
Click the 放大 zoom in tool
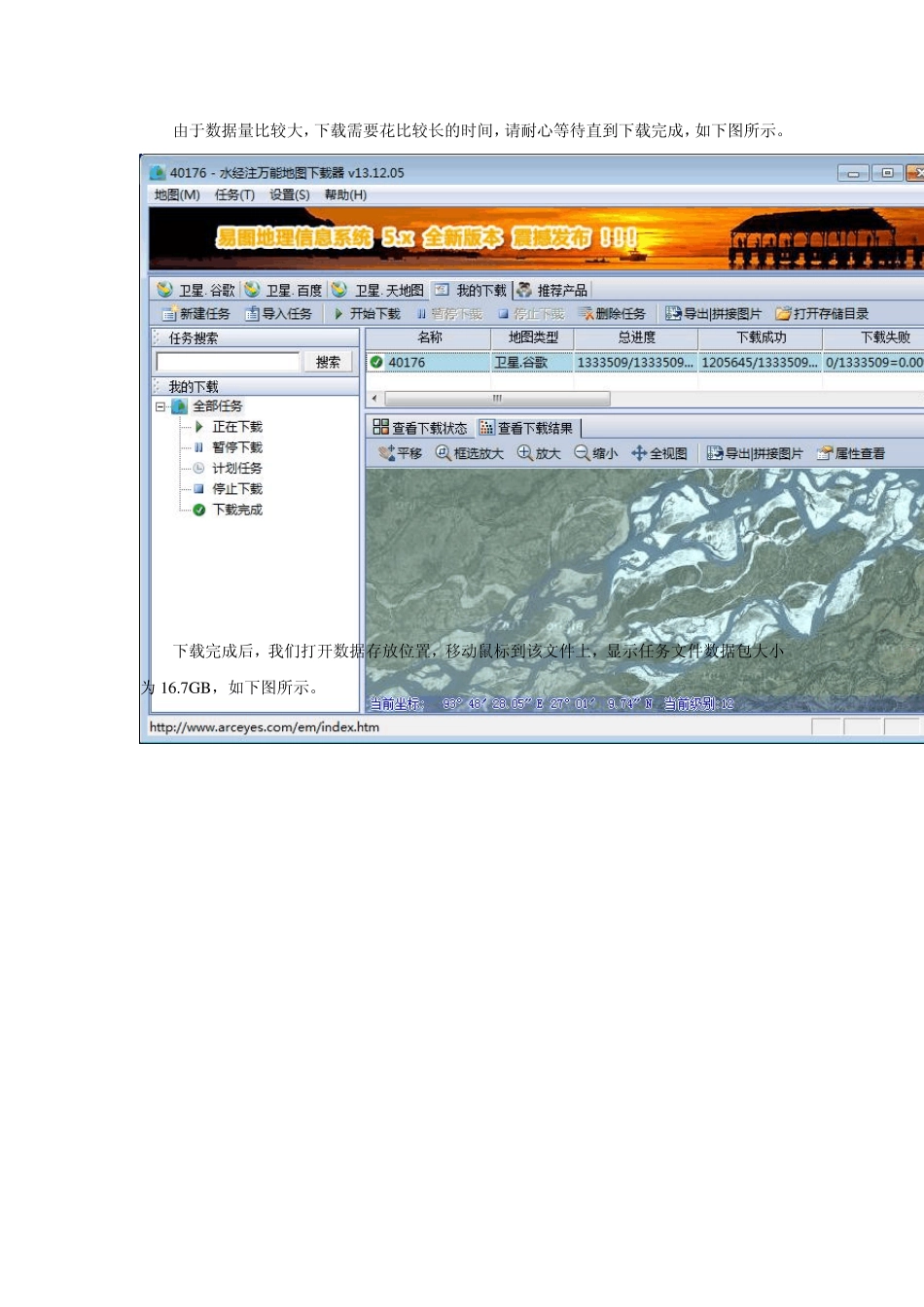click(x=539, y=453)
